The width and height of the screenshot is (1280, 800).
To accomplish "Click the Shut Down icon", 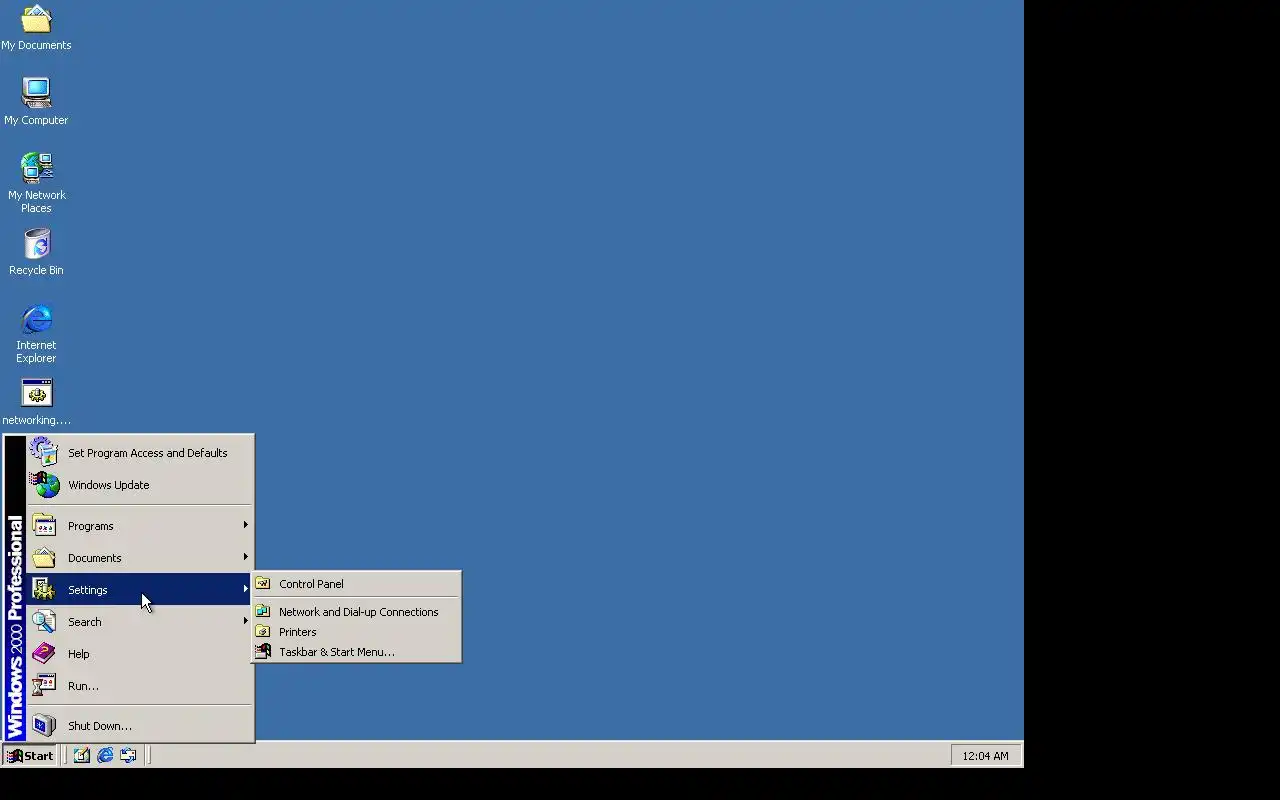I will [x=44, y=725].
